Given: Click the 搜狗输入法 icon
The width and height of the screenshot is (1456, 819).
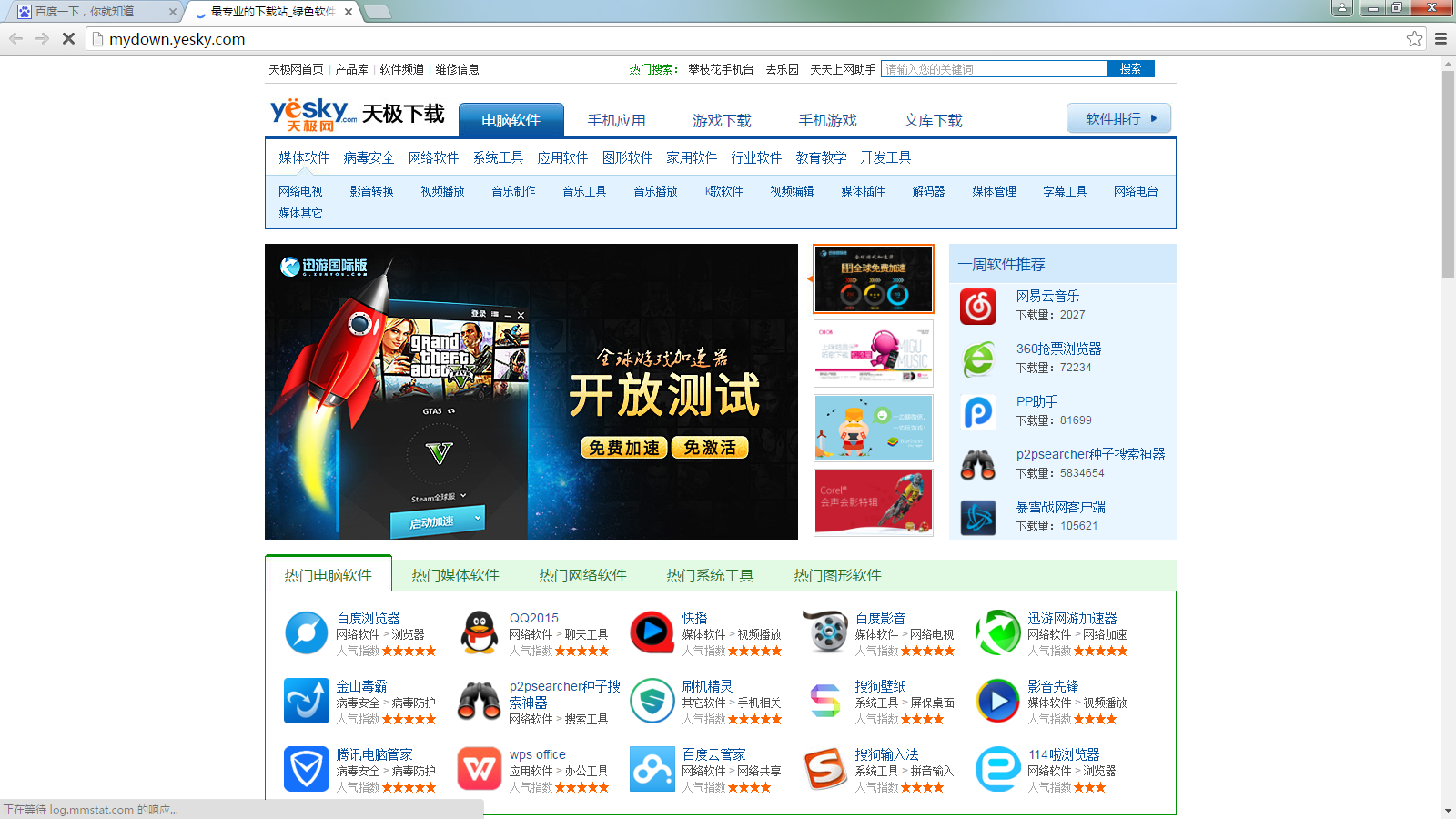Looking at the screenshot, I should tap(825, 769).
